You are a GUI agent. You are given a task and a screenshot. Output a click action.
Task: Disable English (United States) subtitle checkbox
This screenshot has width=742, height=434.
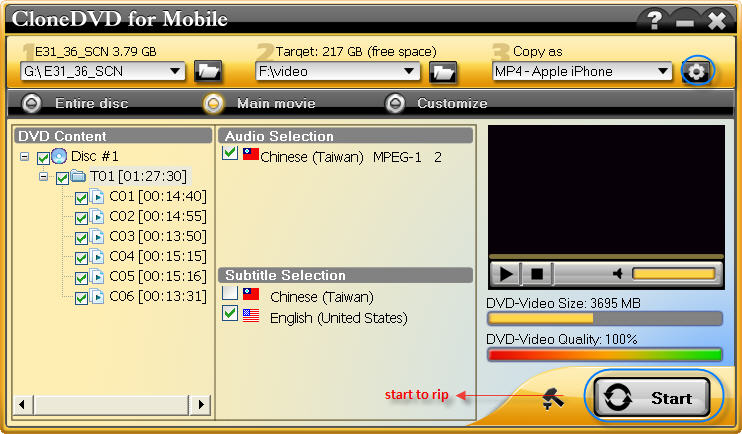click(x=230, y=313)
